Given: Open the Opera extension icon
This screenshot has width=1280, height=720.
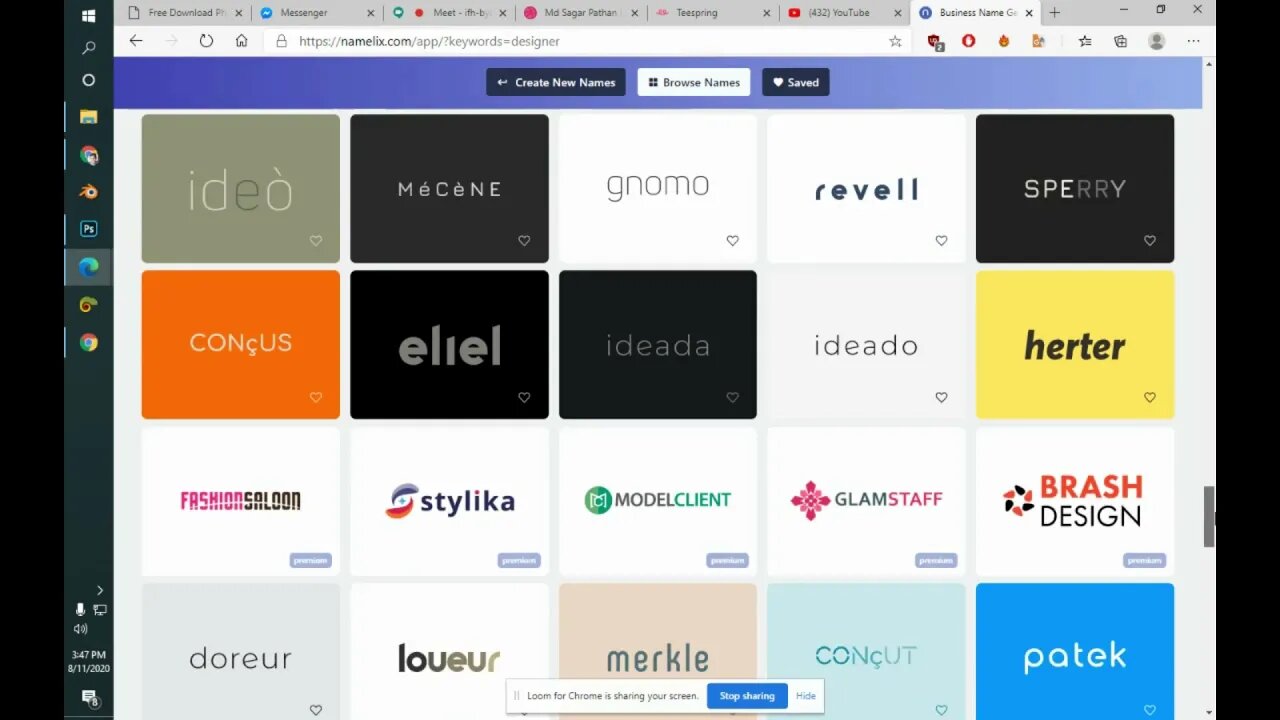Looking at the screenshot, I should click(968, 41).
